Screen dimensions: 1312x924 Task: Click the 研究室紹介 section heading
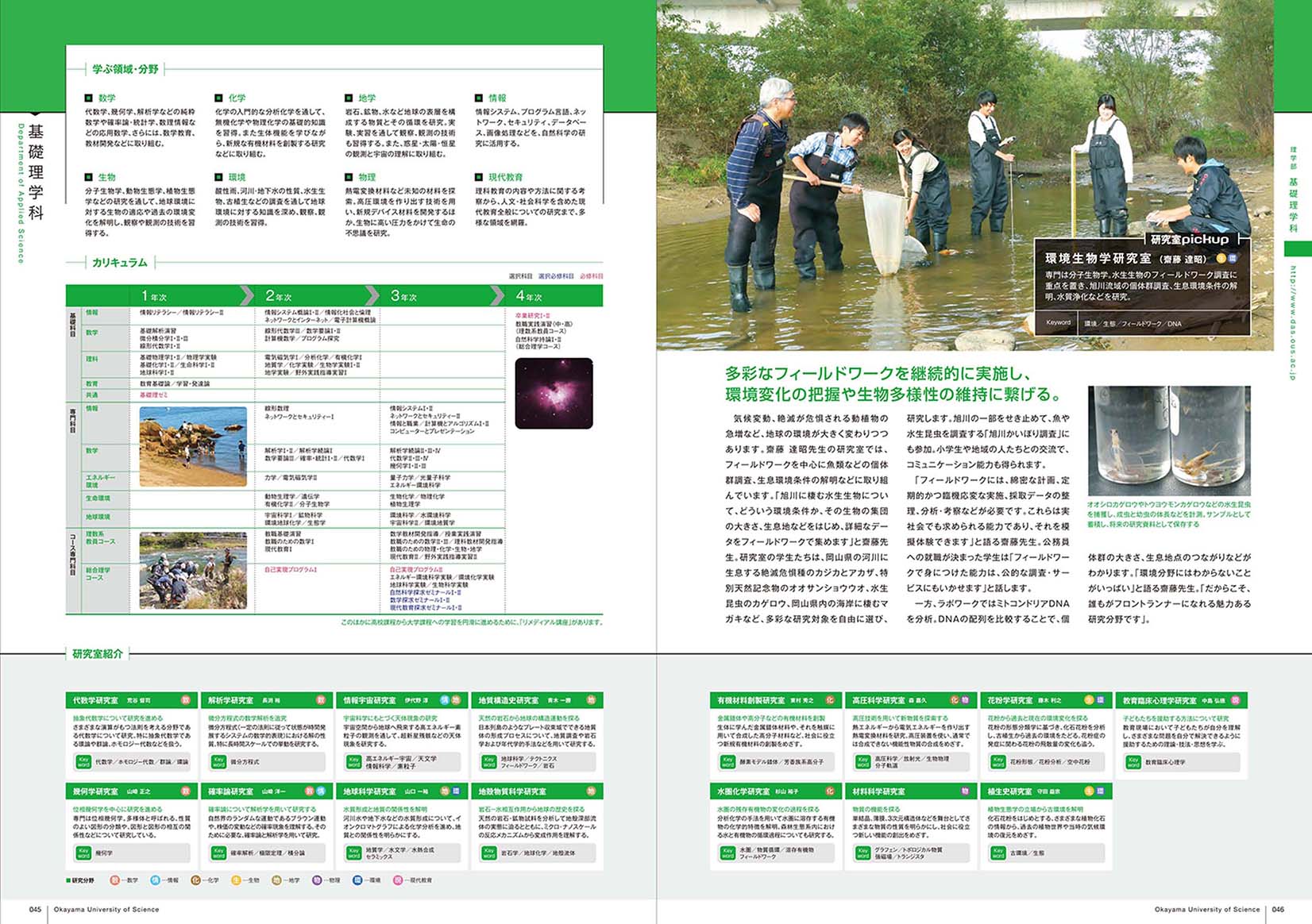coord(98,654)
